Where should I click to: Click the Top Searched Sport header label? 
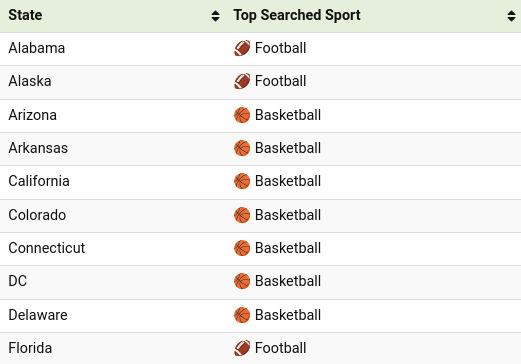pos(297,15)
